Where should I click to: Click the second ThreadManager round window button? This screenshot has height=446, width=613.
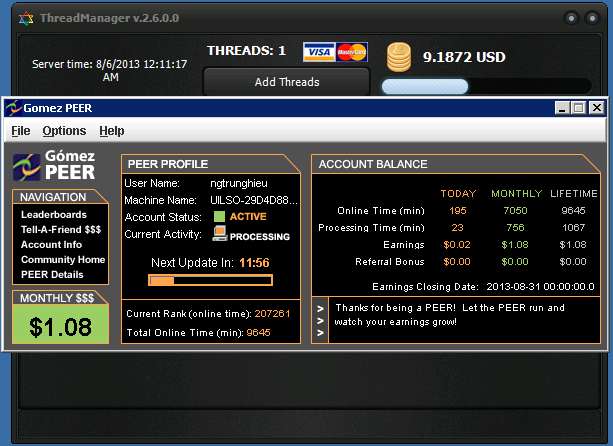[x=593, y=18]
